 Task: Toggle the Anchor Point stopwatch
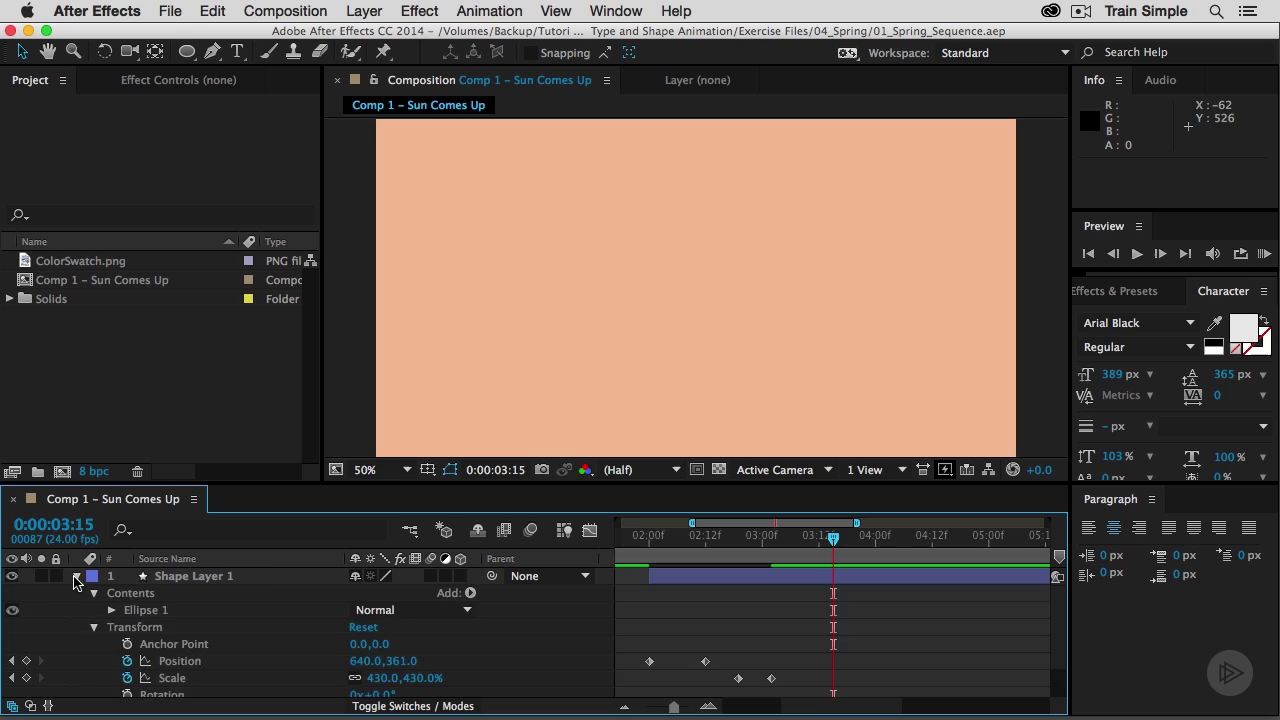pos(127,644)
